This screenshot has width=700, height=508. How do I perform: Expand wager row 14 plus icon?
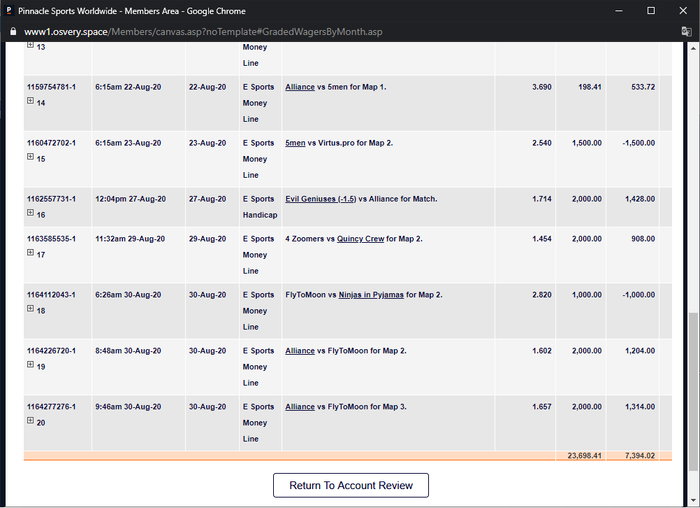30,101
